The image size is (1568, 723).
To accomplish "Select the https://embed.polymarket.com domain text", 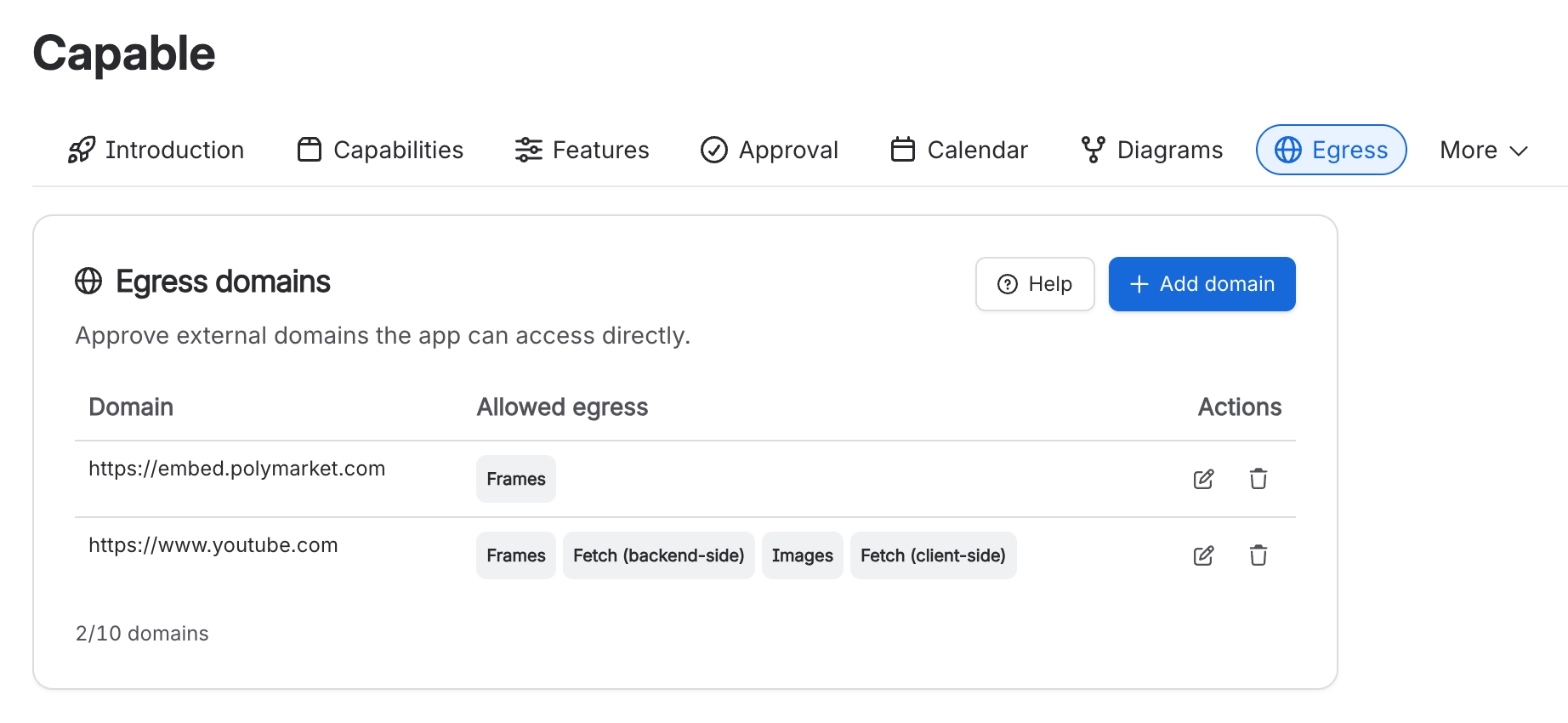I will coord(237,469).
